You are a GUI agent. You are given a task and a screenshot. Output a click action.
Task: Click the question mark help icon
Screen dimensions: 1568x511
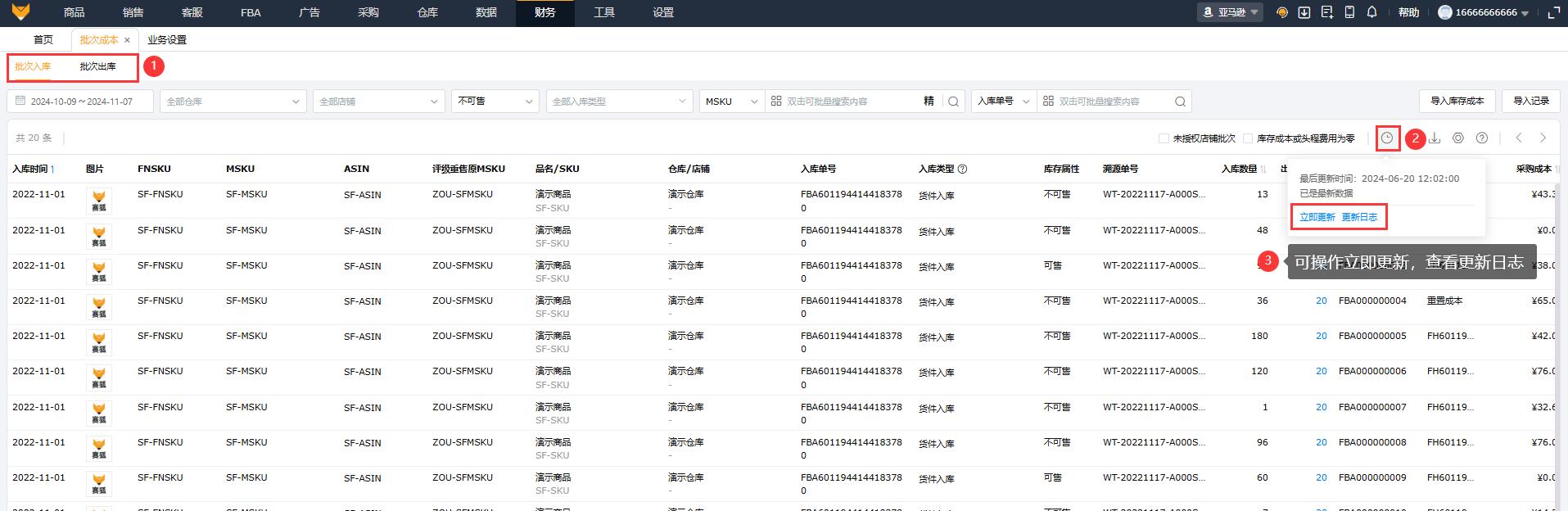(1481, 138)
